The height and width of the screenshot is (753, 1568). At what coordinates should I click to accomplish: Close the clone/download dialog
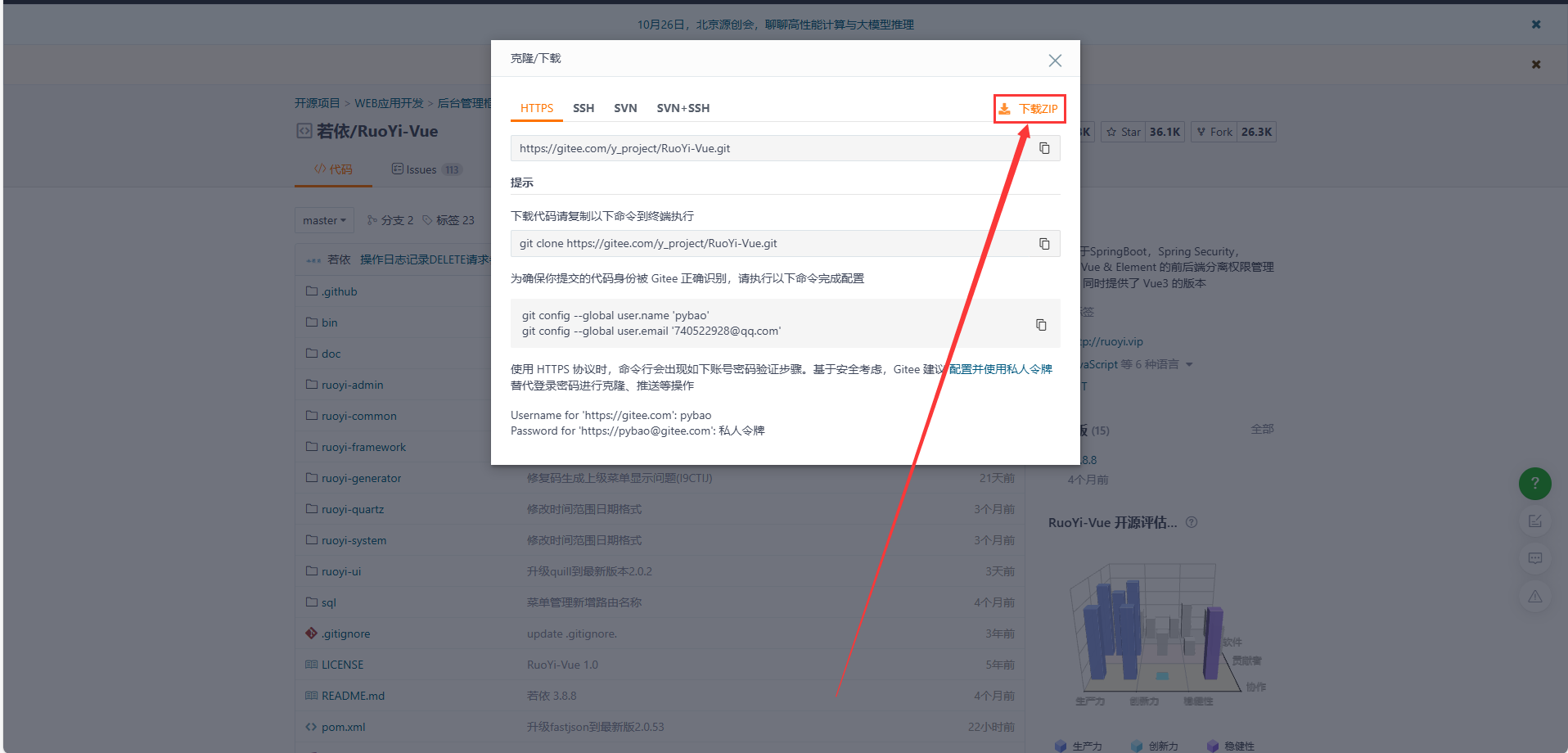pos(1055,61)
